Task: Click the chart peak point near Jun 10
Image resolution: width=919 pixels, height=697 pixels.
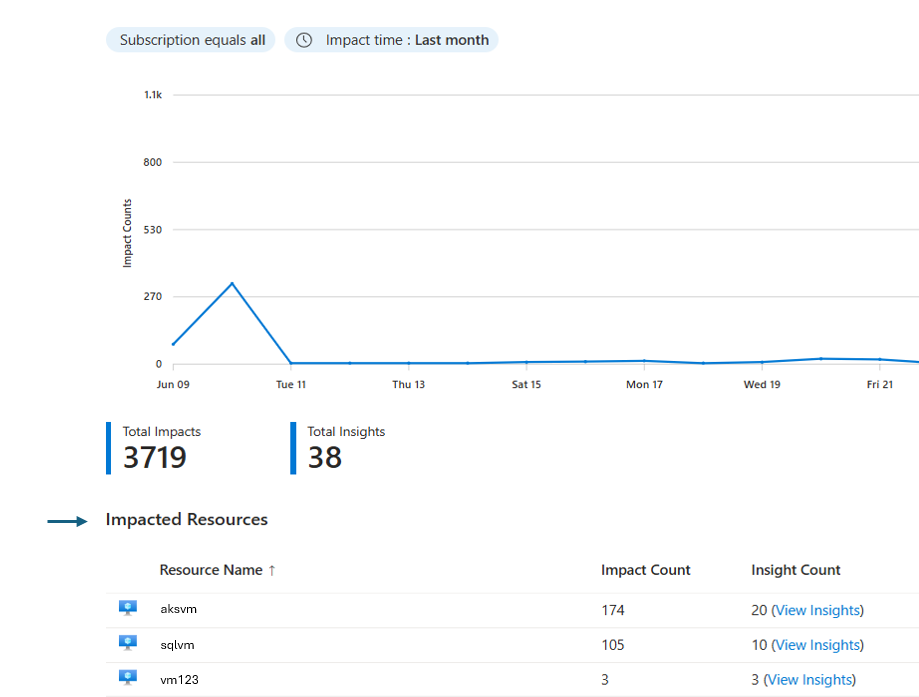Action: point(233,283)
